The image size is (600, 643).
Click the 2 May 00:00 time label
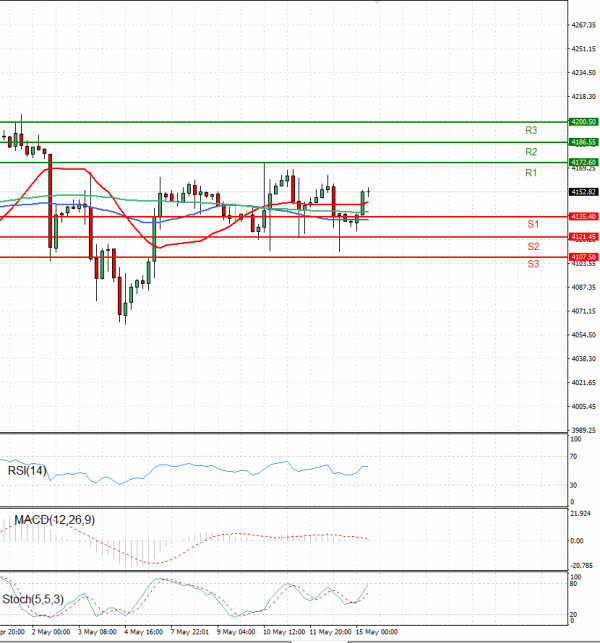tap(51, 632)
